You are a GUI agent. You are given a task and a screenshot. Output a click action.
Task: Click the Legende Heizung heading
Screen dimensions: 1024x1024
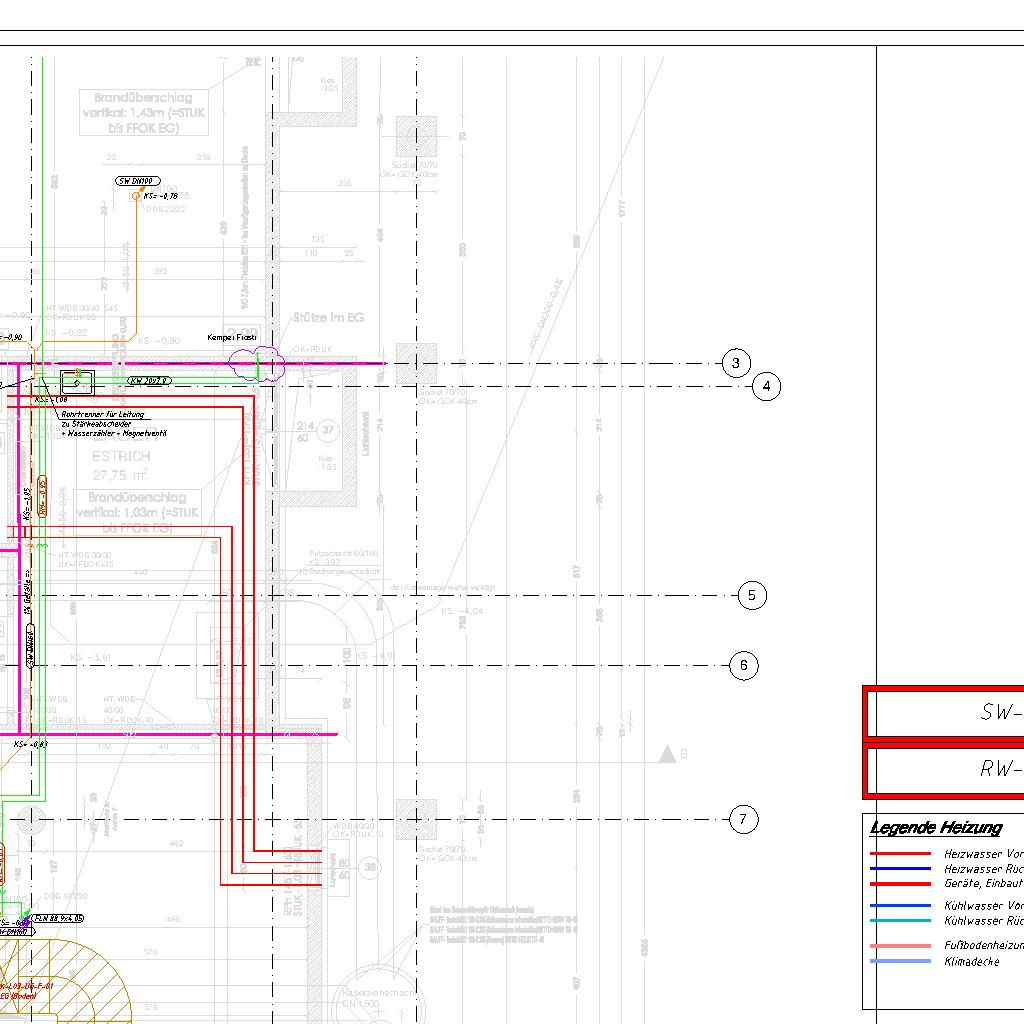[x=935, y=828]
